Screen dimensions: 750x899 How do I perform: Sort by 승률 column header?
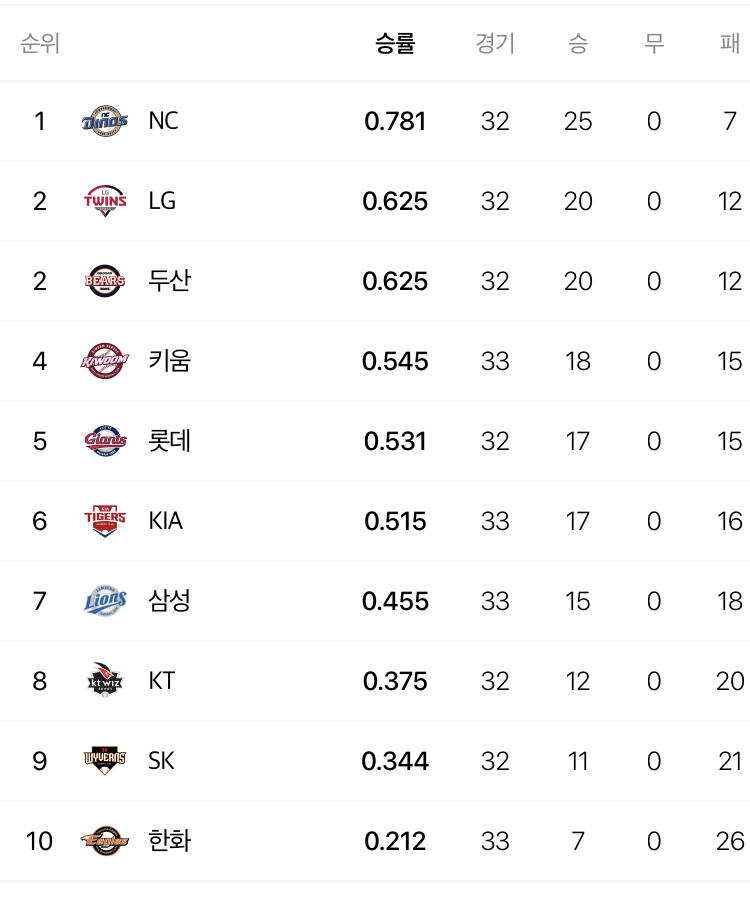click(395, 43)
